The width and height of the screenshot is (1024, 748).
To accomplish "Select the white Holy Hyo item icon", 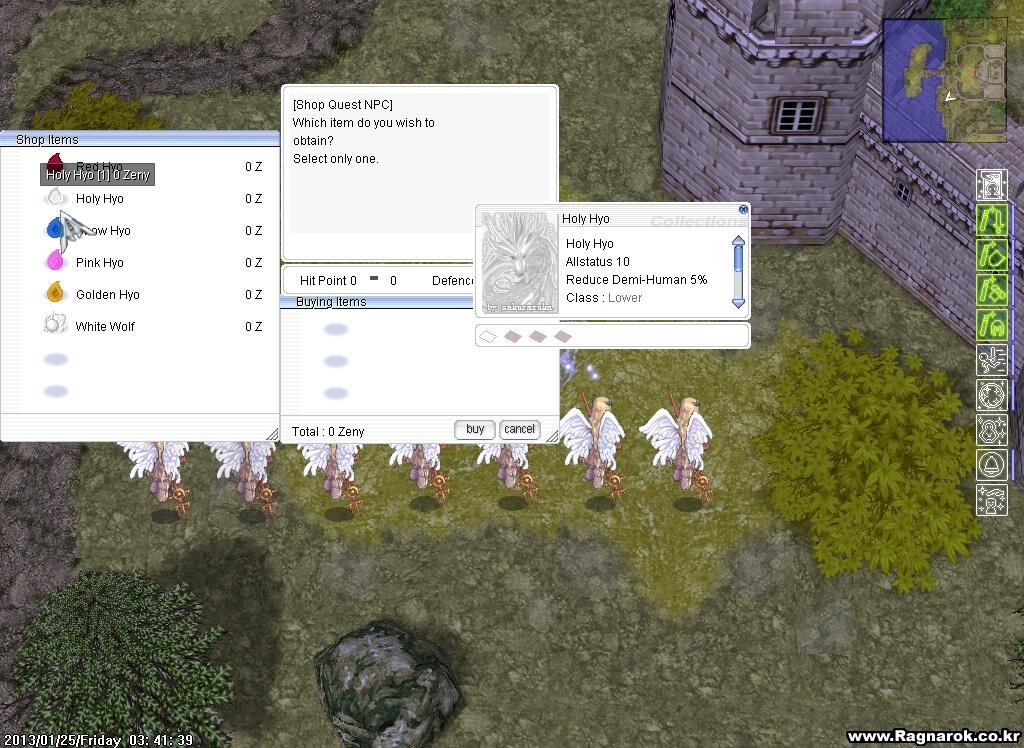I will pos(56,197).
